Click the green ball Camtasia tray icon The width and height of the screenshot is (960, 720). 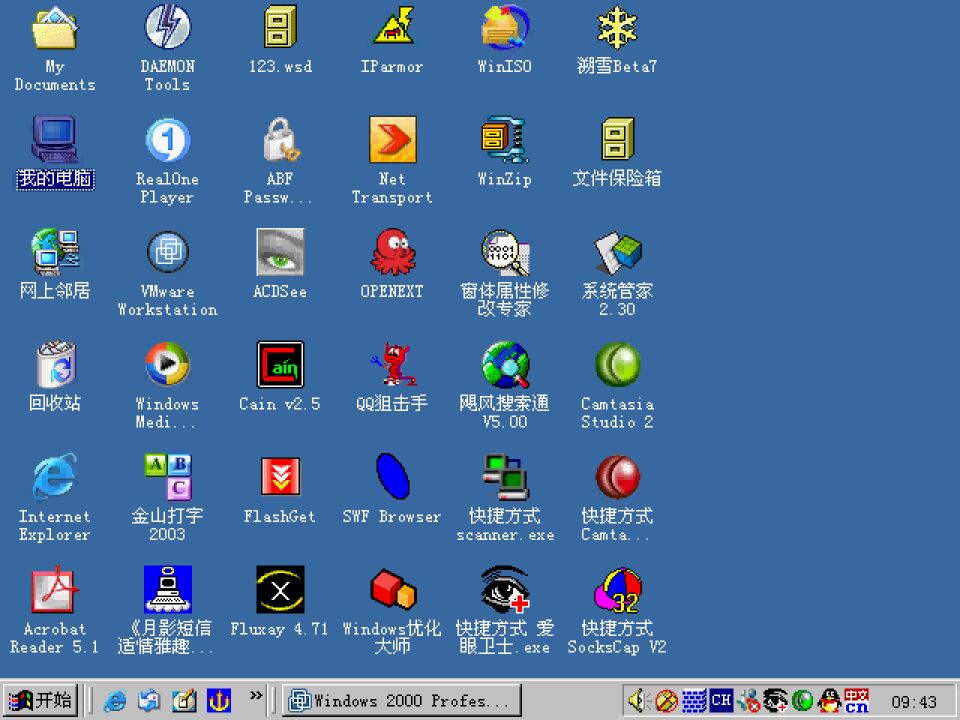pyautogui.click(x=803, y=701)
